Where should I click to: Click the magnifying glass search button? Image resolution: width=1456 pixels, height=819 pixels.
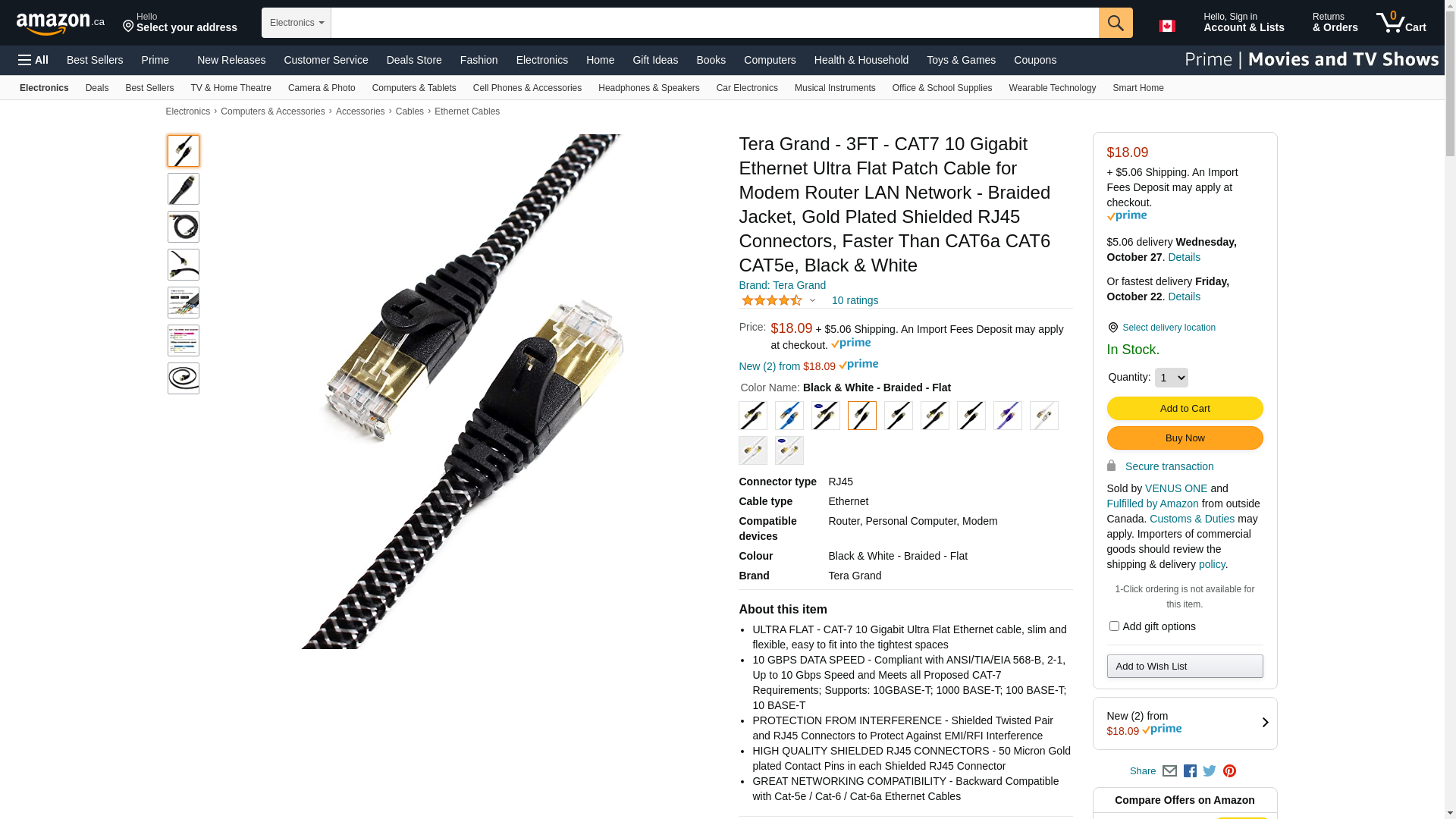(x=1116, y=23)
